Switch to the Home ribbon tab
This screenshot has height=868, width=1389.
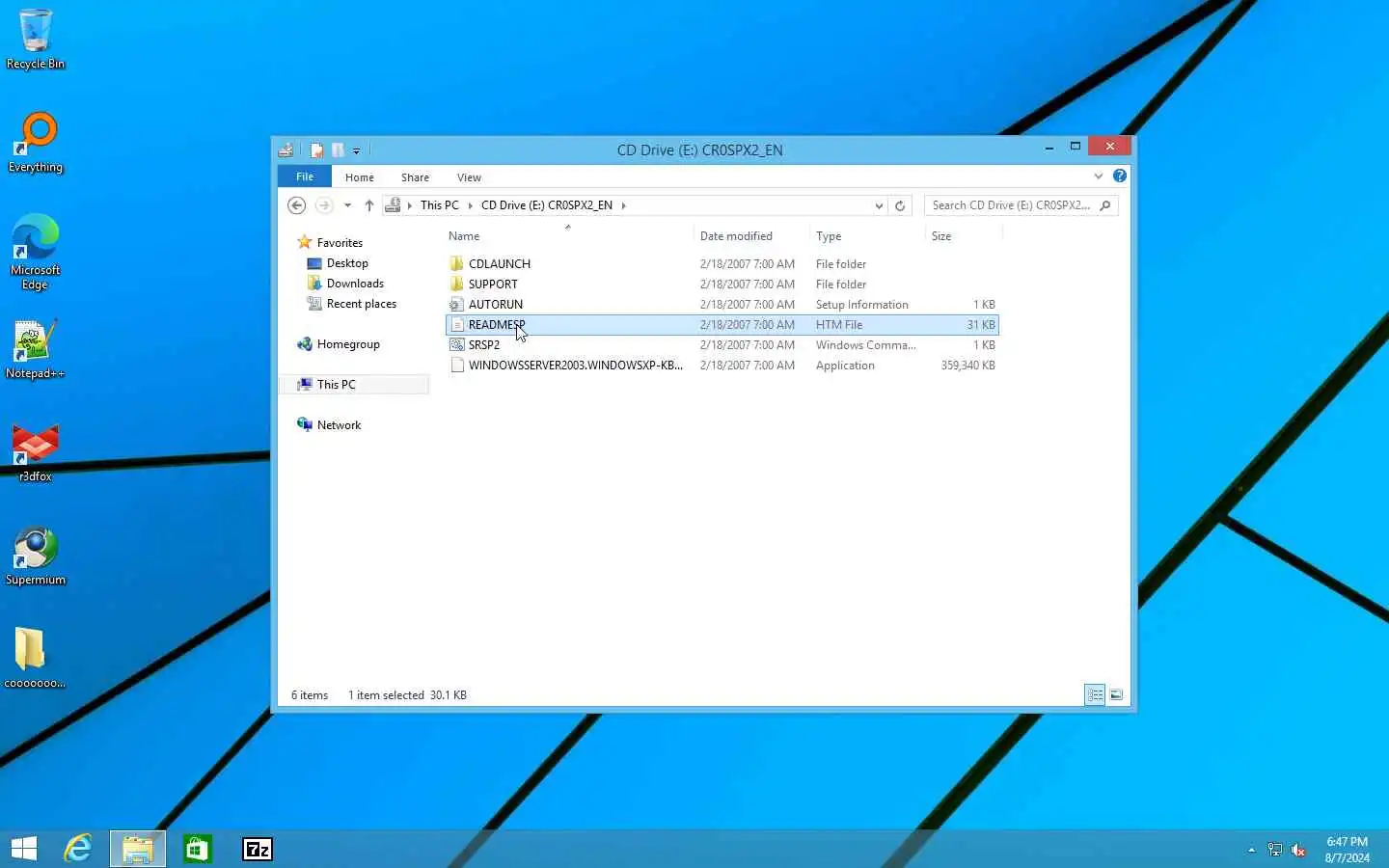point(360,177)
